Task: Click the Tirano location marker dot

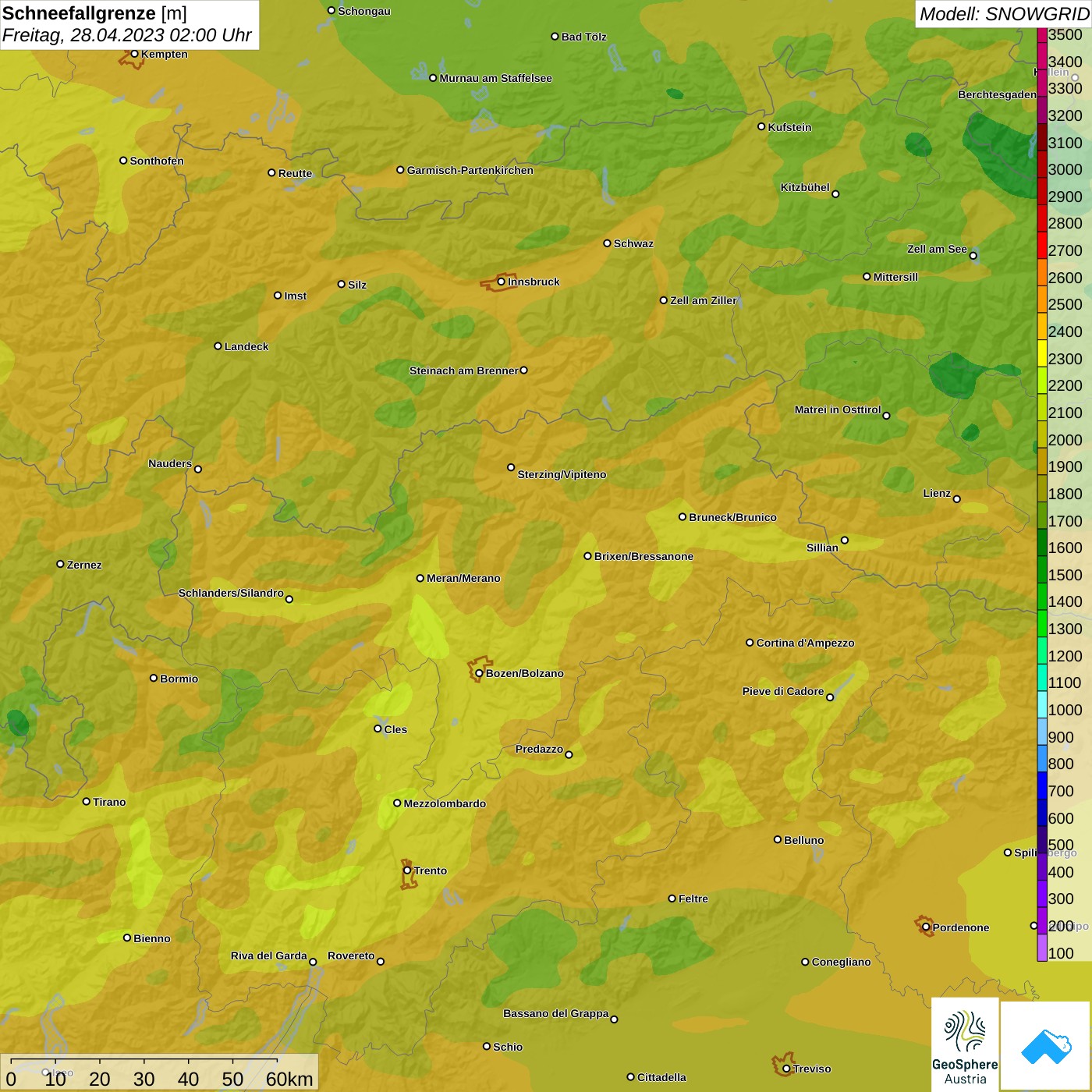Action: [x=87, y=801]
